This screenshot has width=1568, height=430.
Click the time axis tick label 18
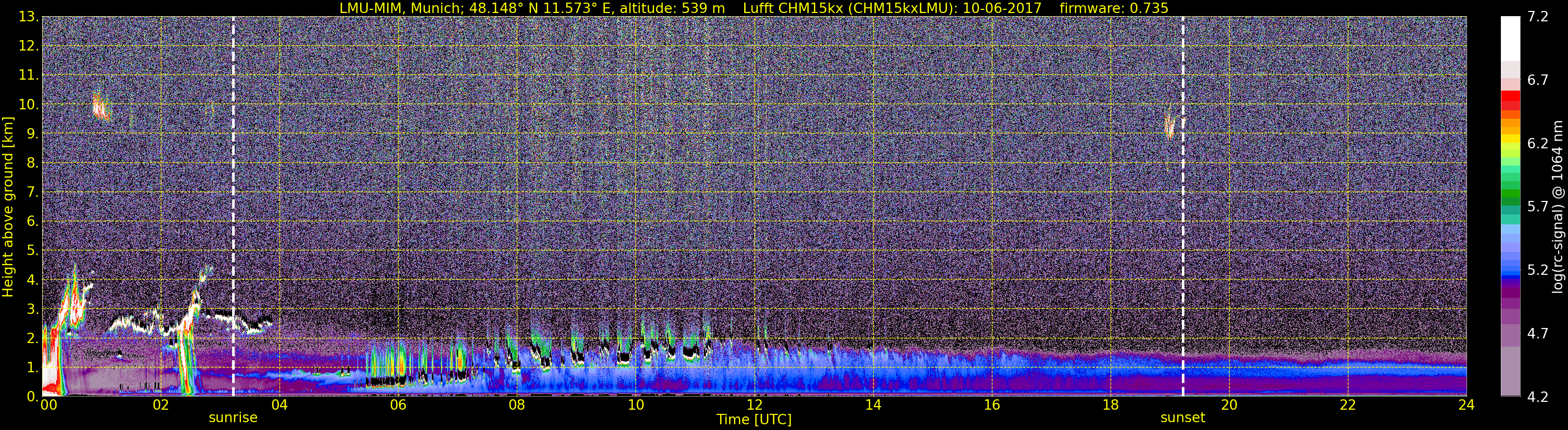(x=1110, y=406)
